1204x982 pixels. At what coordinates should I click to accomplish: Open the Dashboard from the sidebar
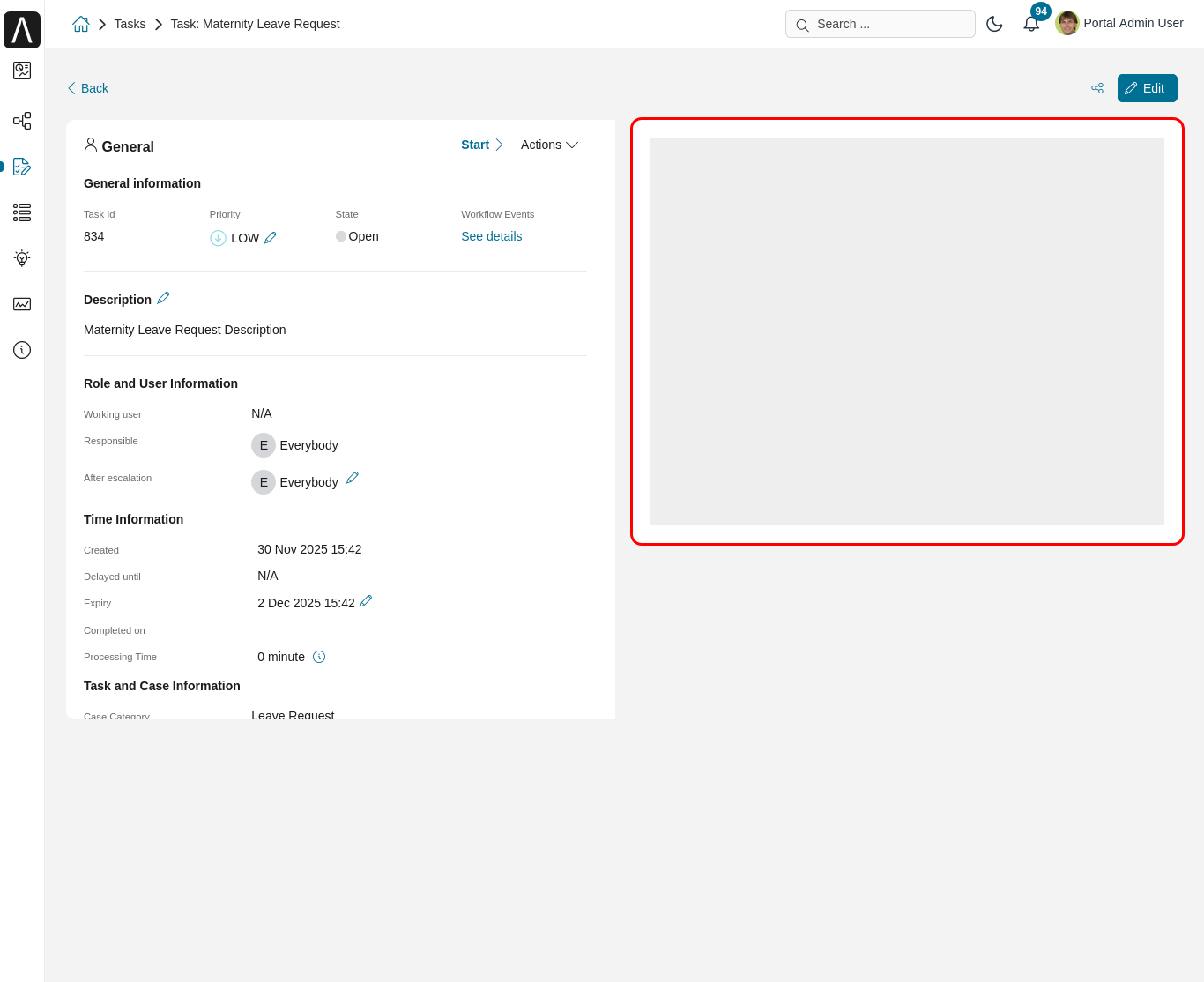tap(21, 71)
